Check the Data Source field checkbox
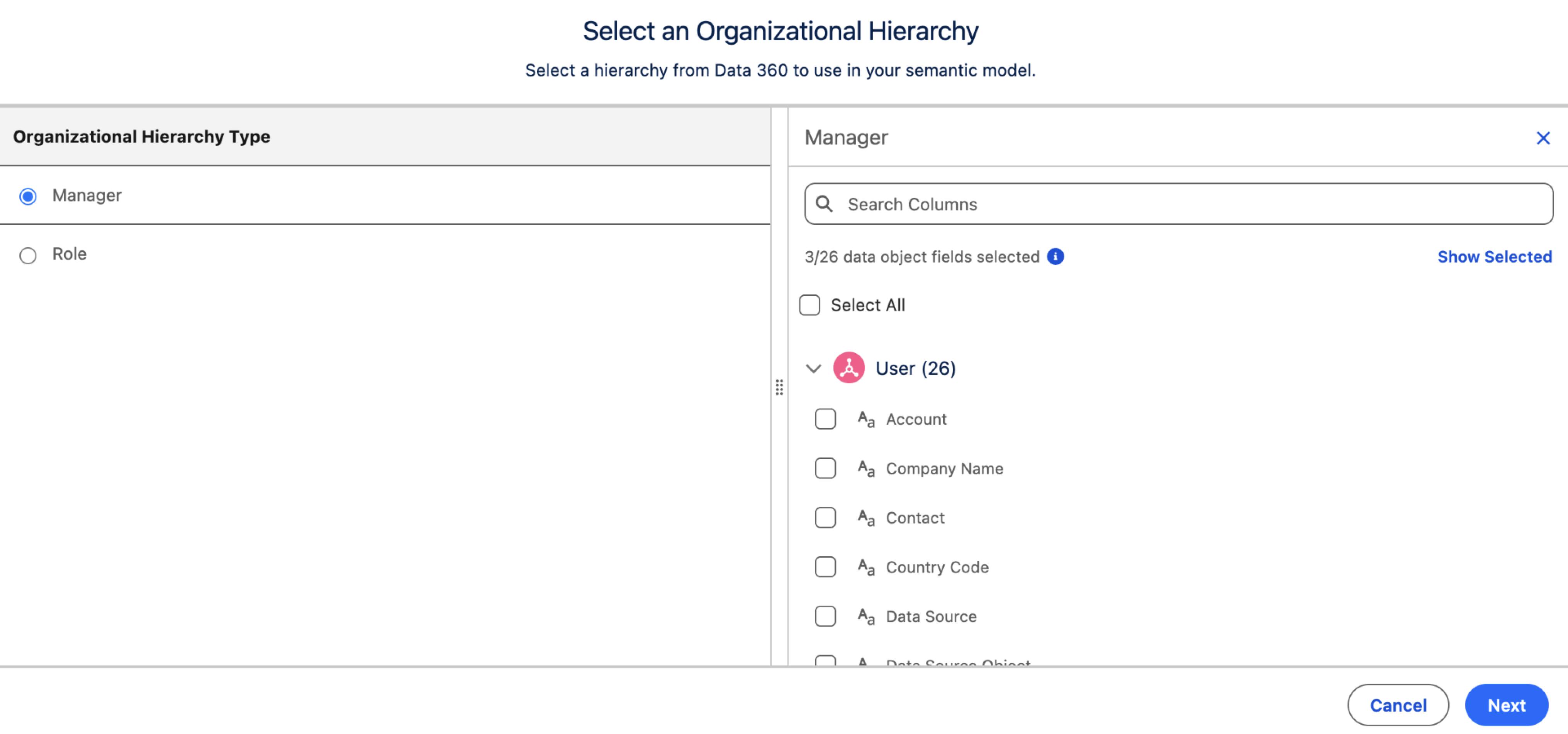The image size is (1568, 734). tap(825, 617)
